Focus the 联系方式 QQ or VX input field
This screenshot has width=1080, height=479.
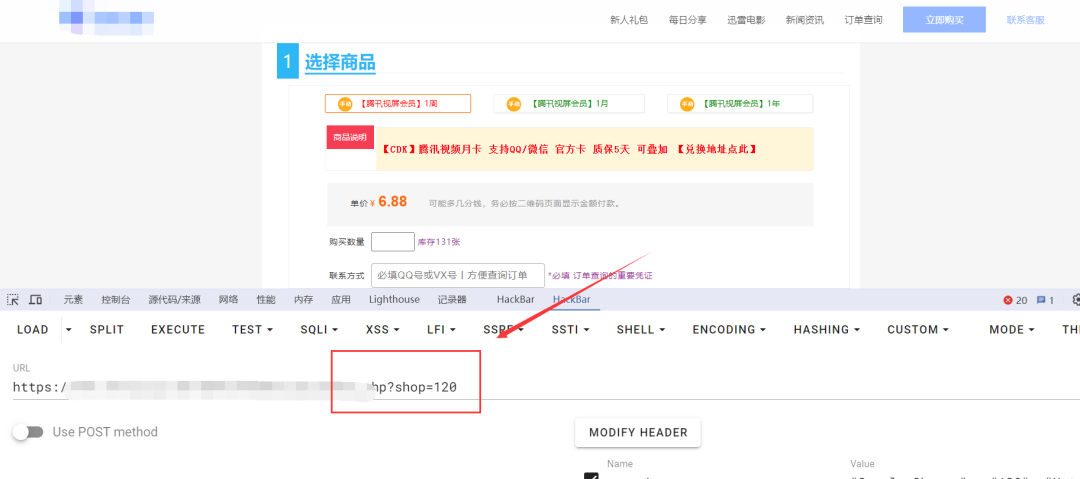(457, 275)
